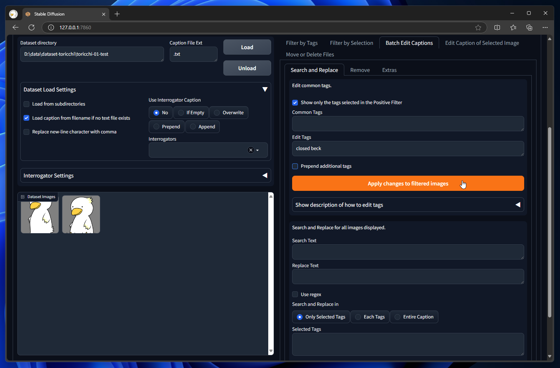Choose Each Tags option
The width and height of the screenshot is (560, 368).
coord(370,317)
